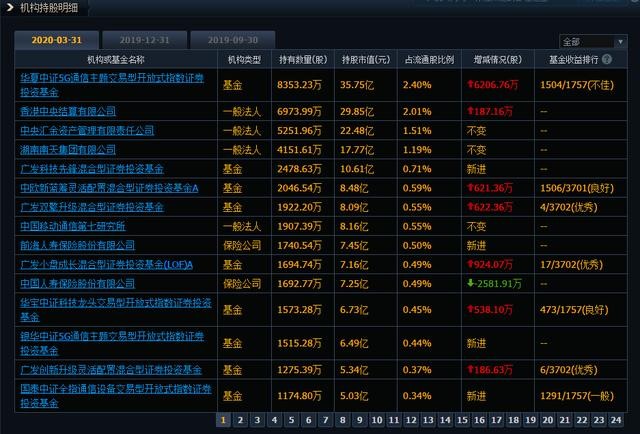Screen dimensions: 640x434
Task: Open 广发双擎升级混合型证券投资基金 link
Action: tap(92, 207)
